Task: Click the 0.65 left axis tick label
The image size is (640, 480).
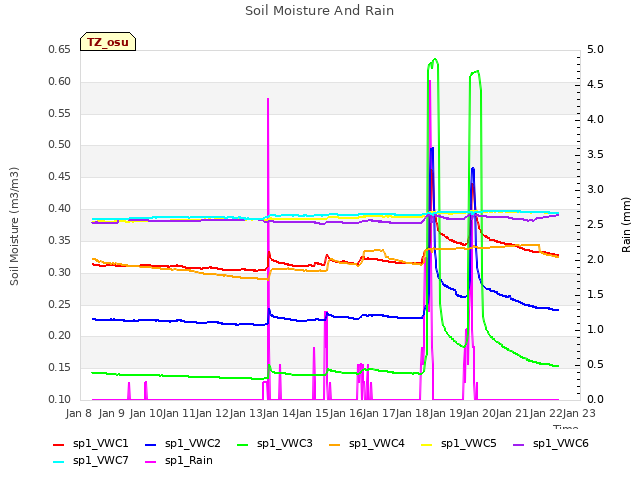Action: tap(60, 50)
